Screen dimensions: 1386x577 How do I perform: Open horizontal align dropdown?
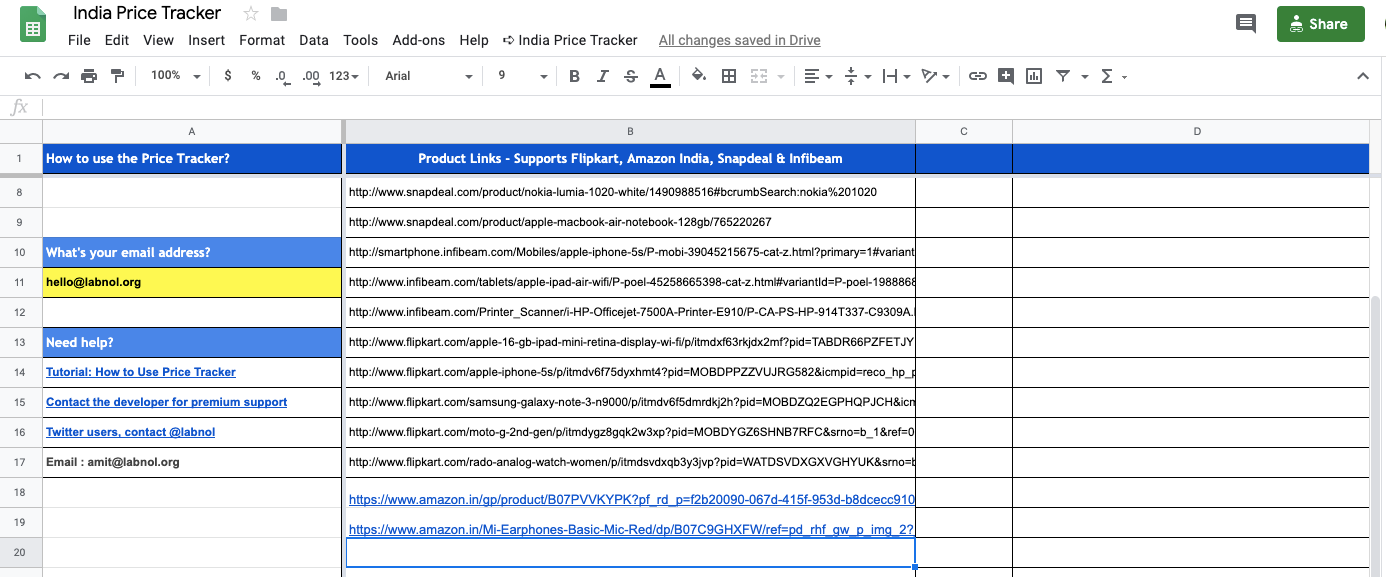(818, 76)
